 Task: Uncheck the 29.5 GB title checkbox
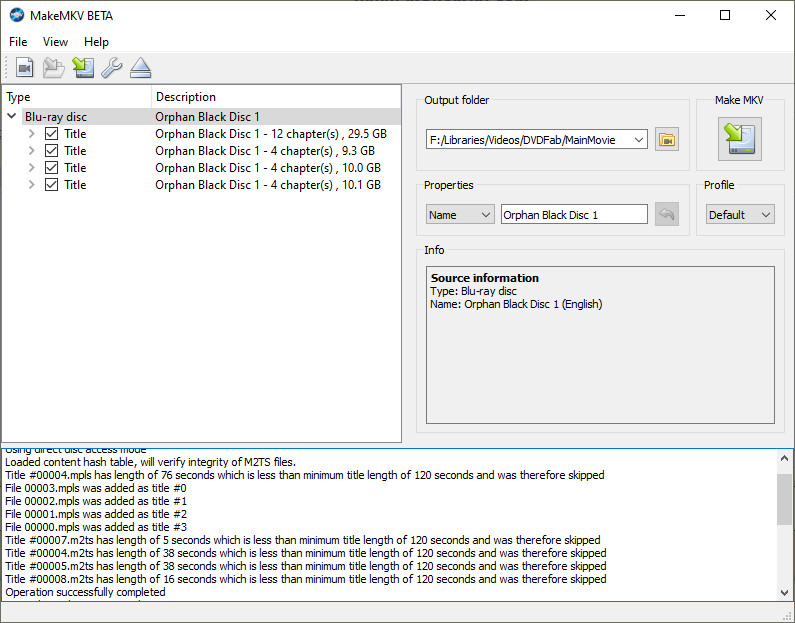[x=51, y=134]
